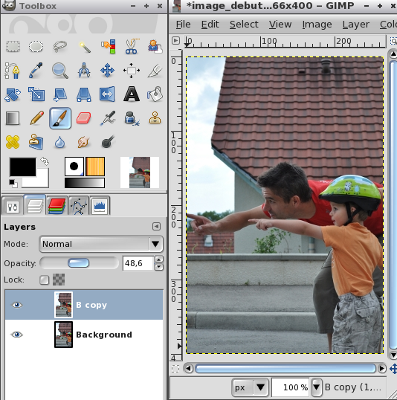Screen dimensions: 397x400
Task: Switch to the Layers tab
Action: pyautogui.click(x=35, y=206)
